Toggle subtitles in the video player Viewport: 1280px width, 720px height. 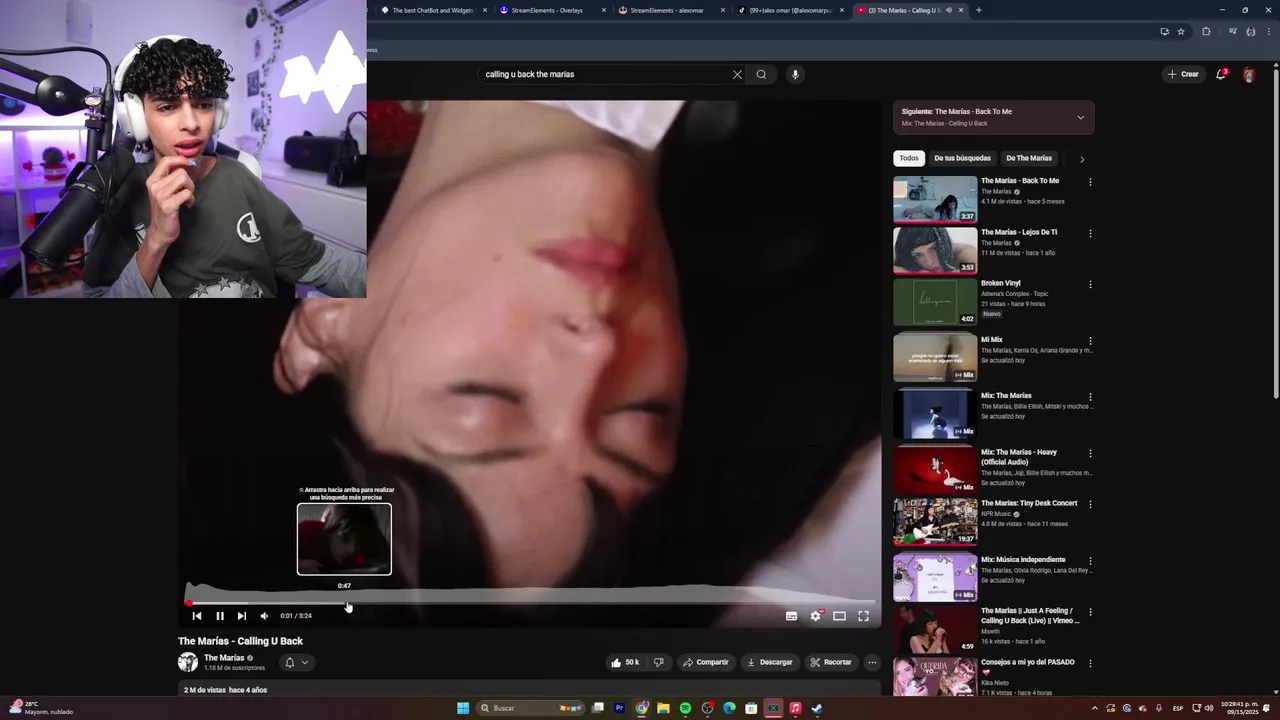click(791, 616)
